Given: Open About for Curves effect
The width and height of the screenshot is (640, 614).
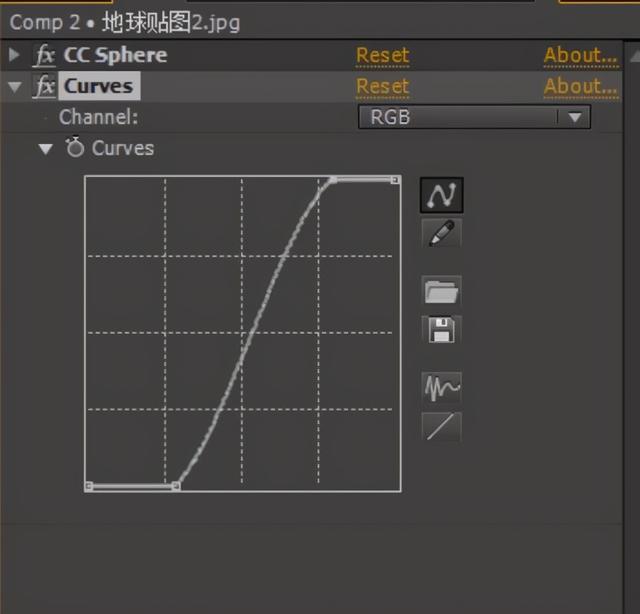Looking at the screenshot, I should [x=581, y=86].
